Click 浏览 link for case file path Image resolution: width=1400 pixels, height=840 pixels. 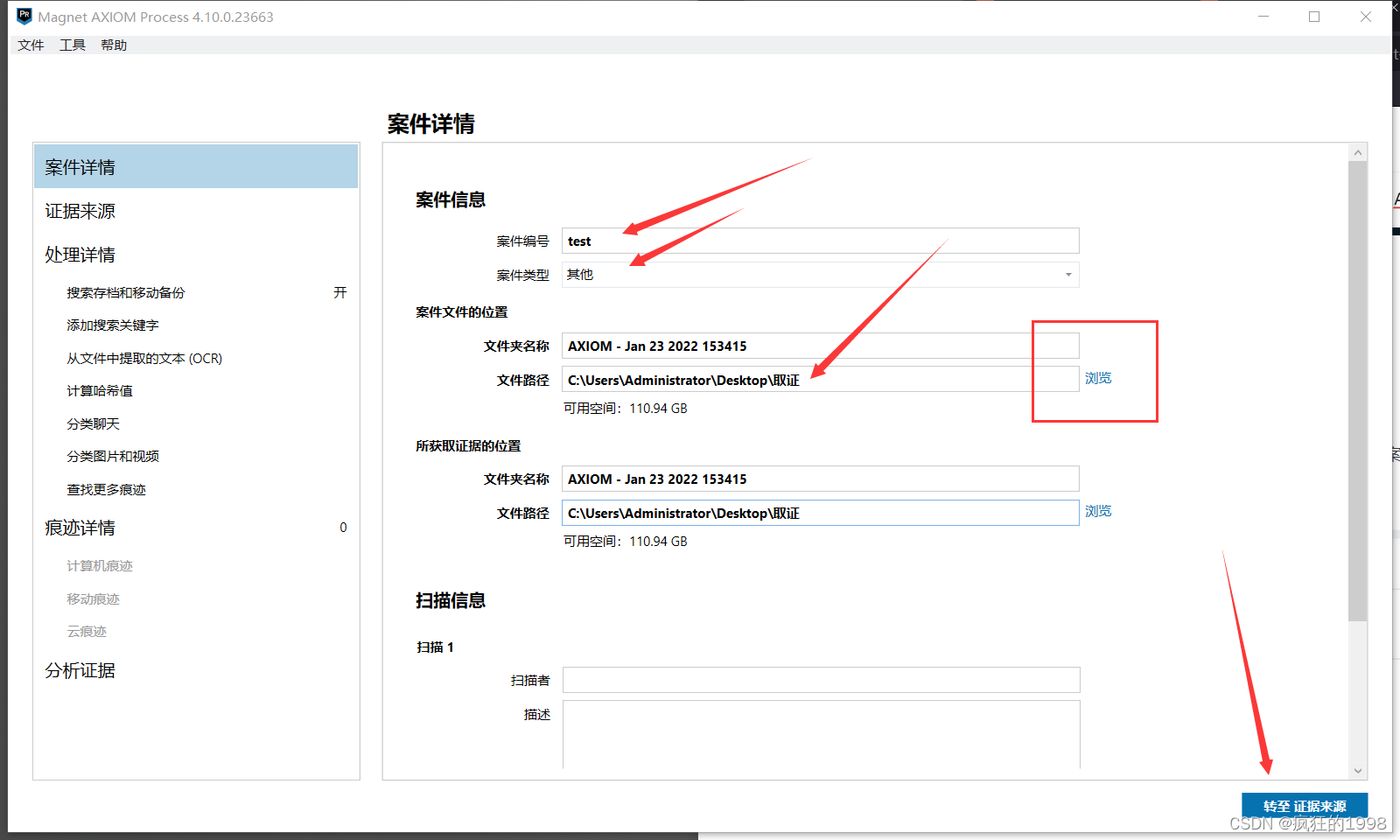[x=1098, y=378]
